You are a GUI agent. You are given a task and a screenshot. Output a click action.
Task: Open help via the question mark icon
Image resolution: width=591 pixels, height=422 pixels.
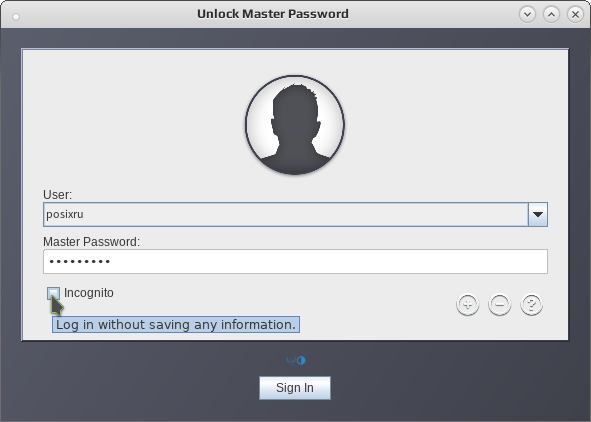pos(531,304)
